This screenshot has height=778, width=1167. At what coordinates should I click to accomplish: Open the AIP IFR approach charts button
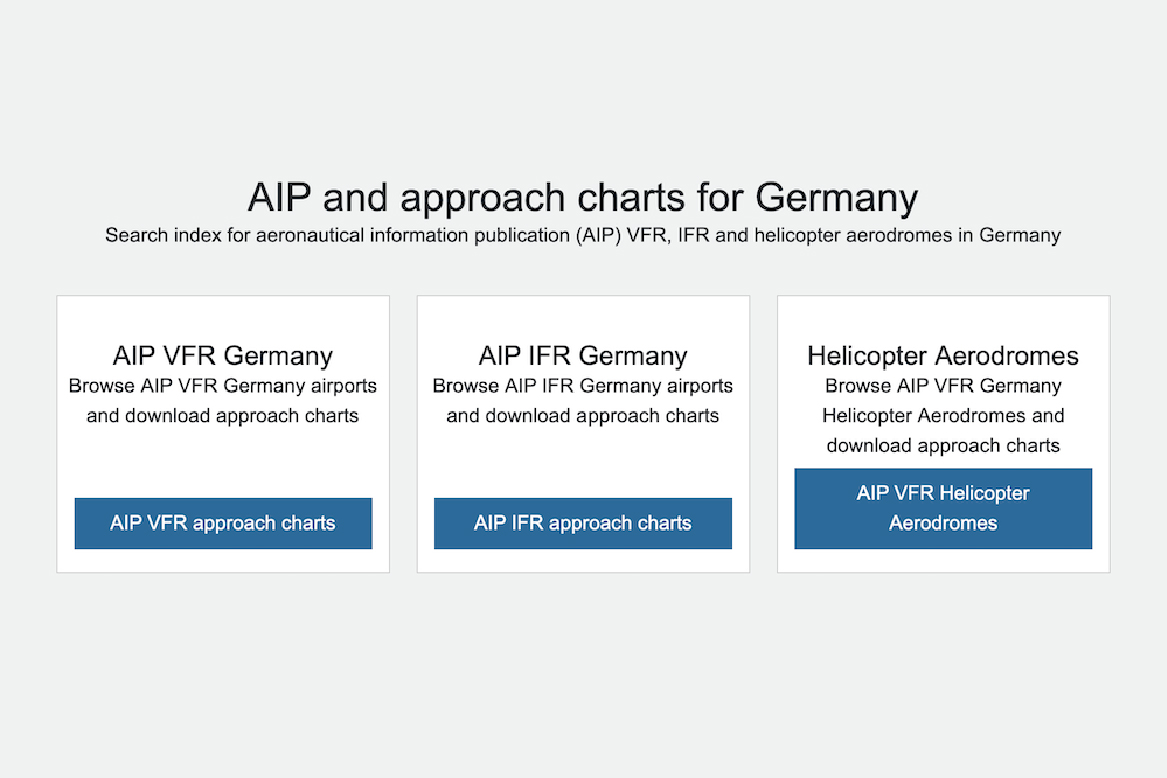pyautogui.click(x=583, y=523)
